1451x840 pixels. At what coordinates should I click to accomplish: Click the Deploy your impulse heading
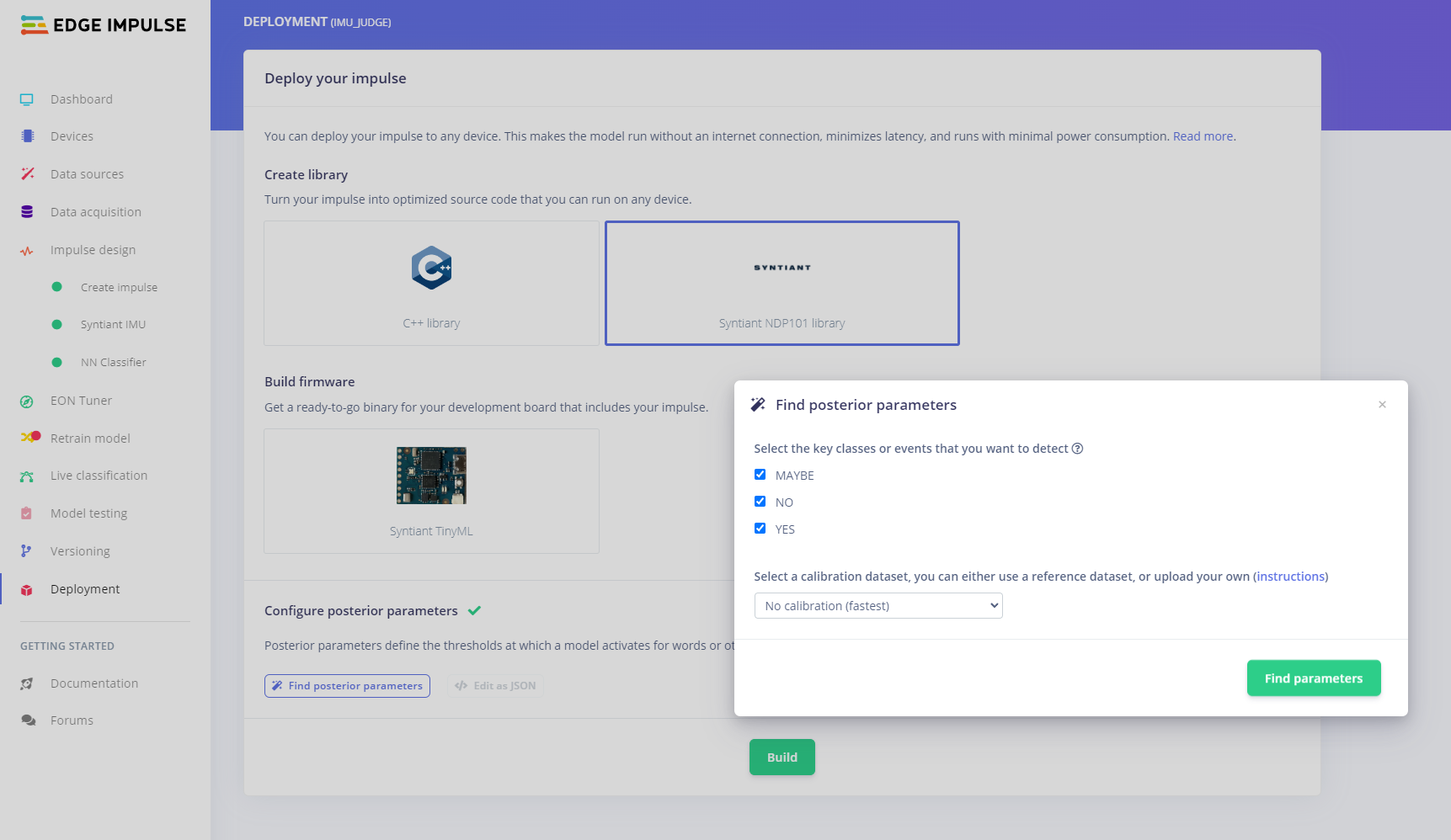[x=335, y=78]
